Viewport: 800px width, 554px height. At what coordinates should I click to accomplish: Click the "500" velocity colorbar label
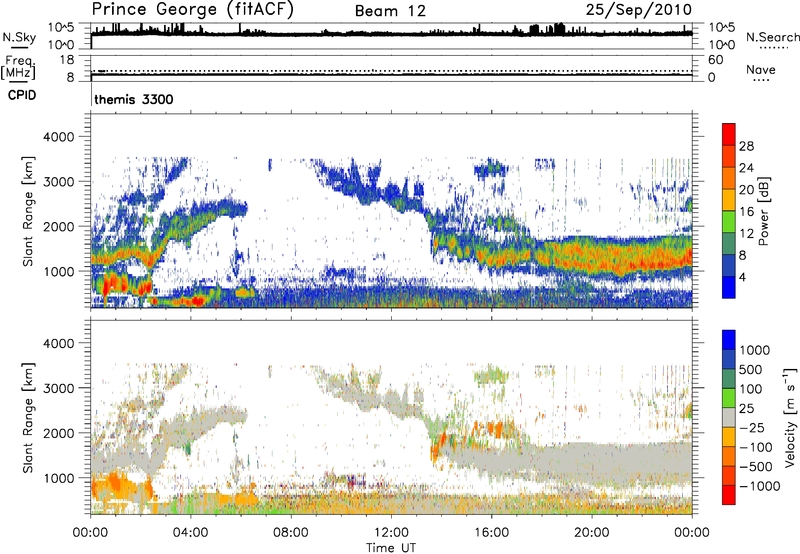[x=751, y=370]
